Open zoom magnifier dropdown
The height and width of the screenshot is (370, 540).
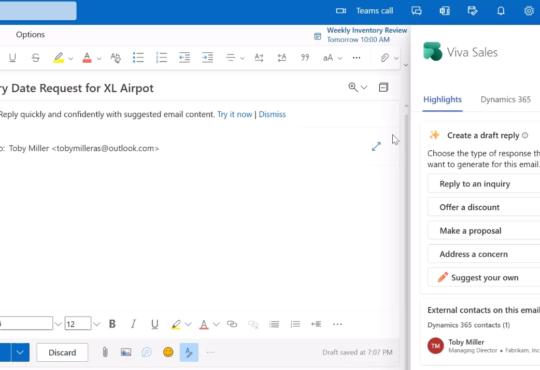pyautogui.click(x=357, y=87)
